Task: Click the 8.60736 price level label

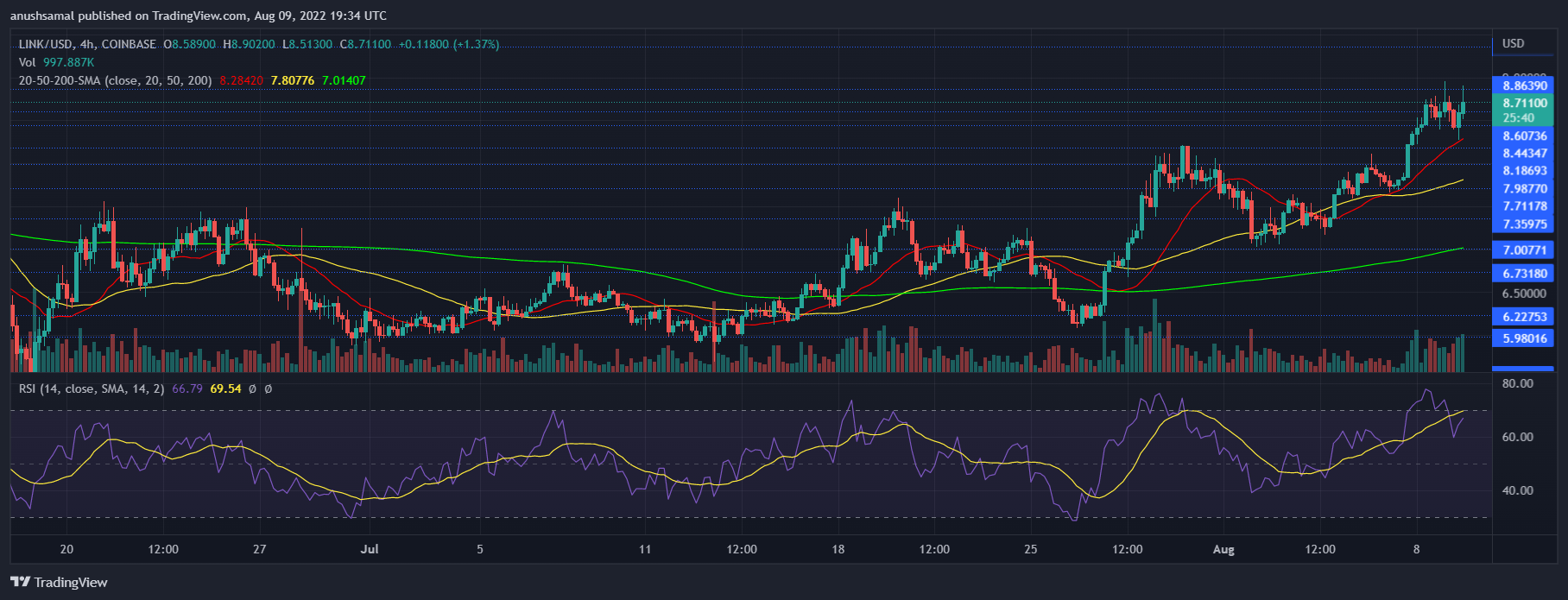Action: (x=1523, y=136)
